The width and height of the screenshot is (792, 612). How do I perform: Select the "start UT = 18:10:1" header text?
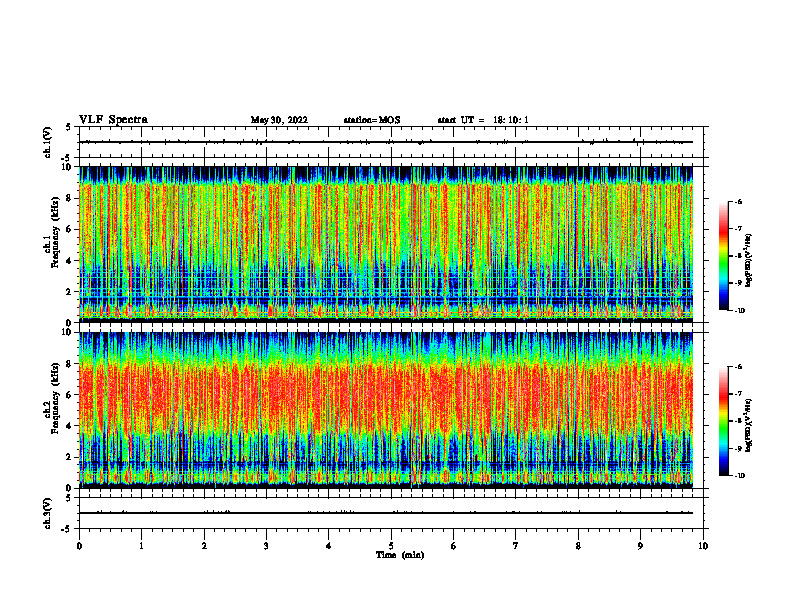pos(483,120)
